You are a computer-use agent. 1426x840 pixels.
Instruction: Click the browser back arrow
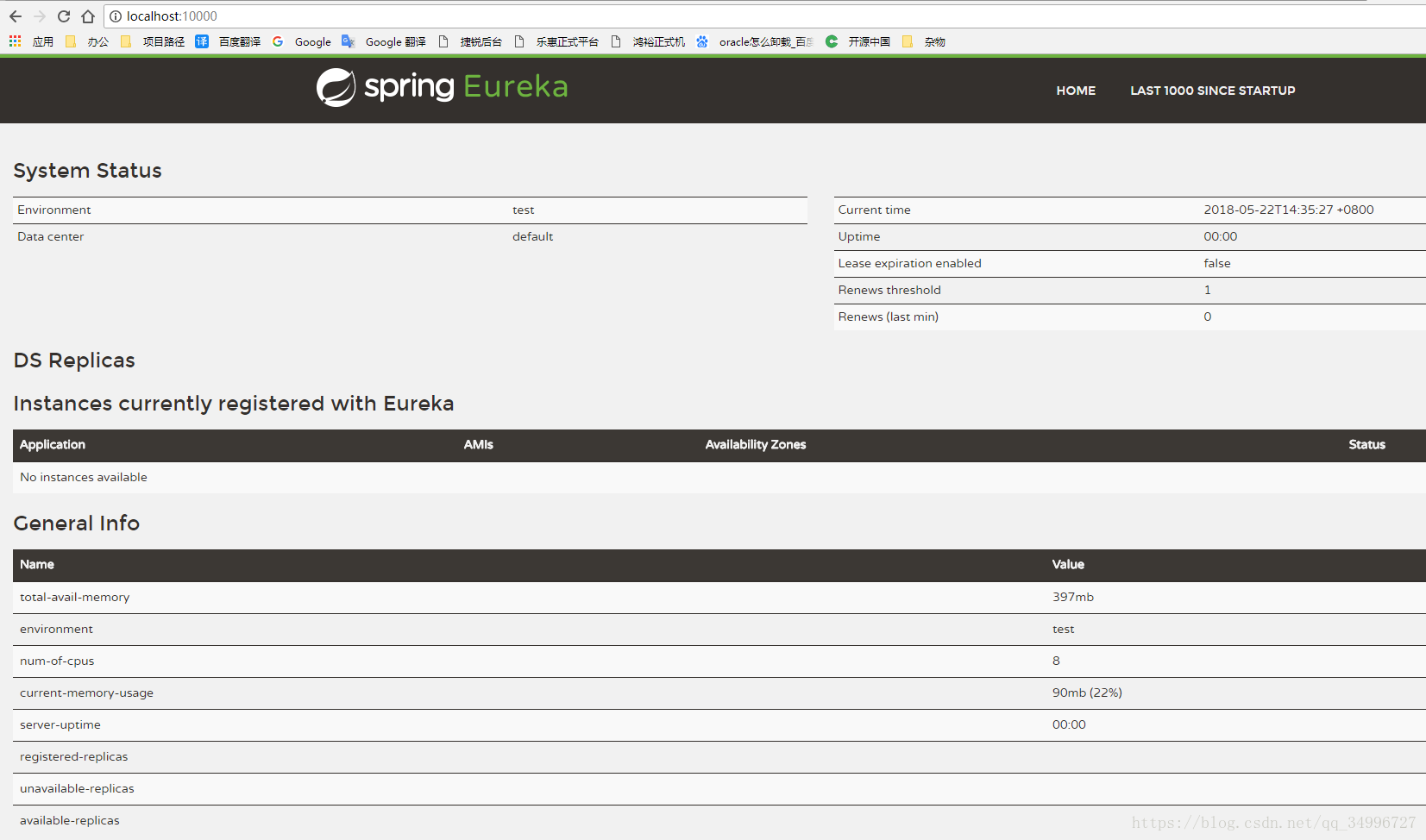click(16, 16)
